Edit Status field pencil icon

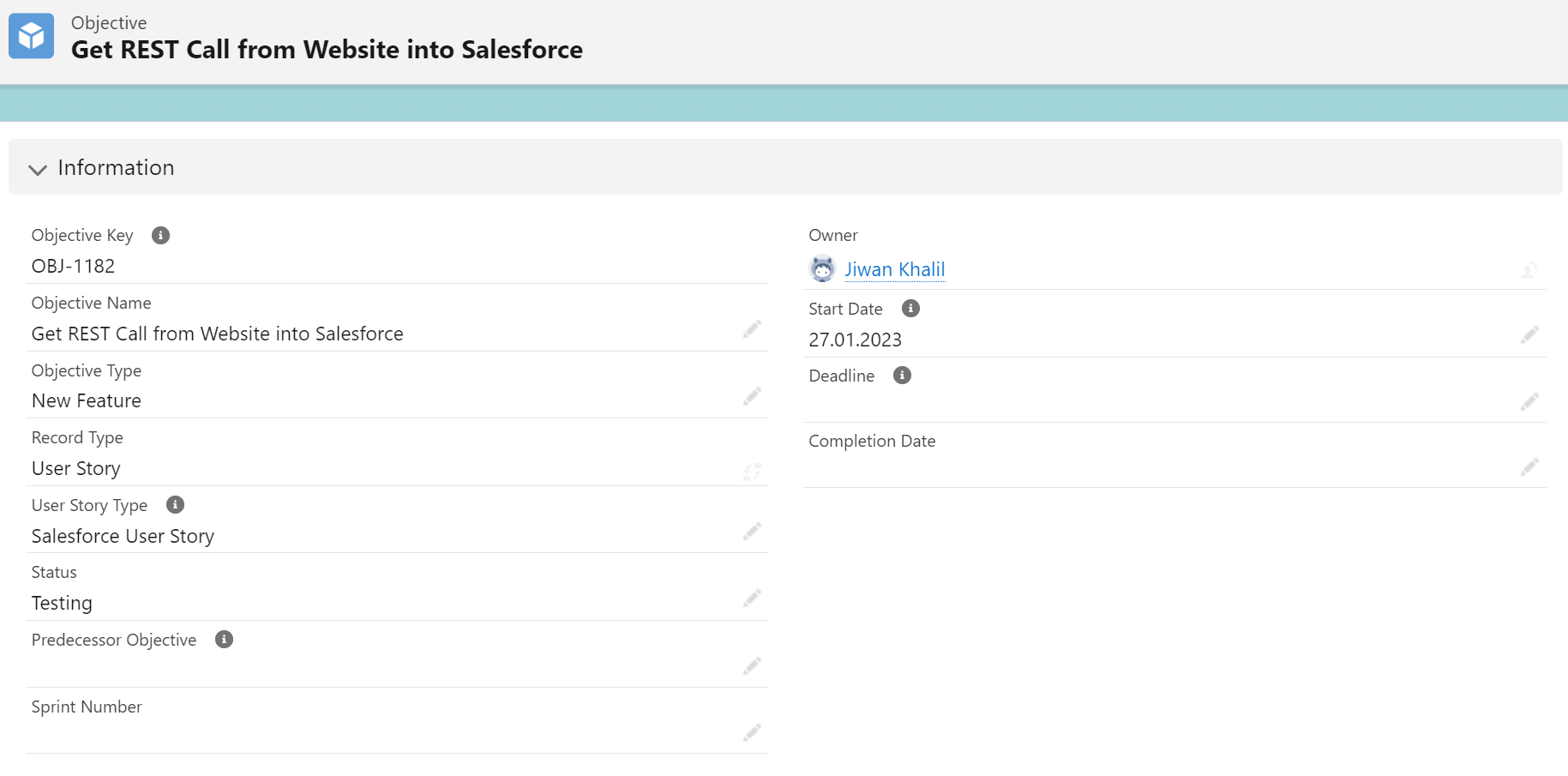tap(752, 599)
